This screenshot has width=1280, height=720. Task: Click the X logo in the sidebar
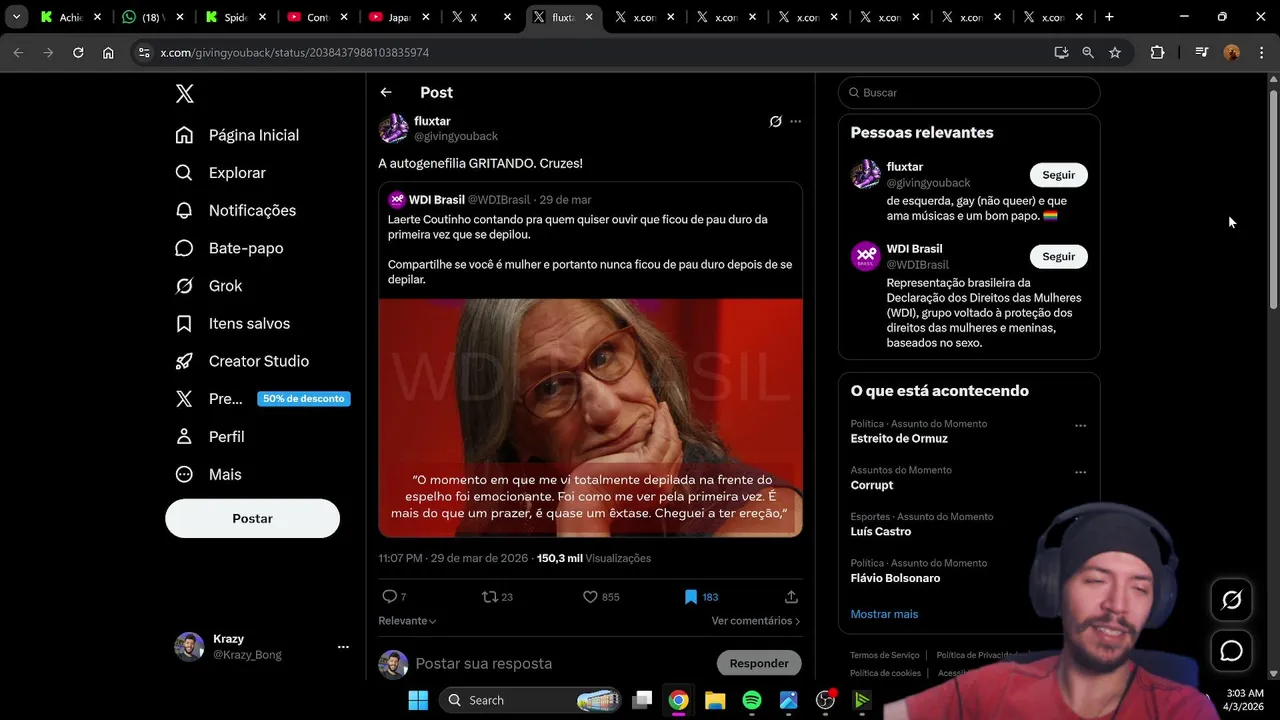pos(184,94)
